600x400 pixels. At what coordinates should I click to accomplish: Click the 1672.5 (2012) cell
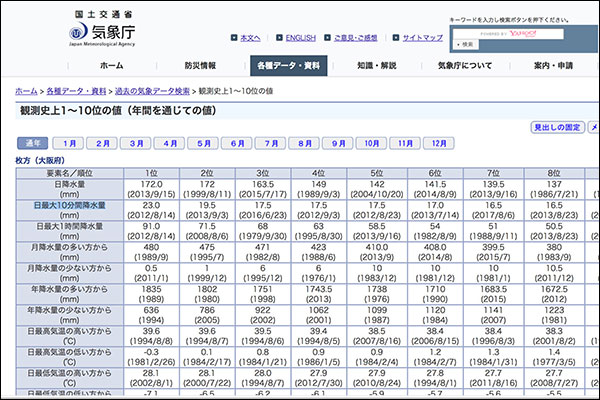(x=554, y=294)
